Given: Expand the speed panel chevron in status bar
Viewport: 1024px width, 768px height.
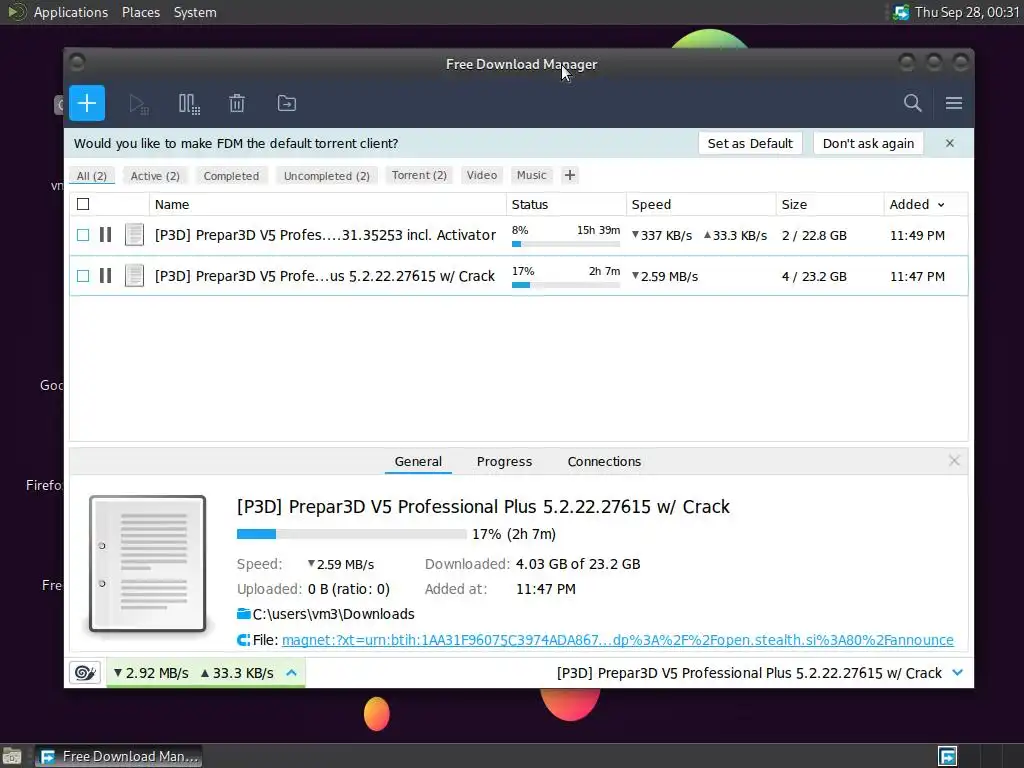Looking at the screenshot, I should [291, 673].
